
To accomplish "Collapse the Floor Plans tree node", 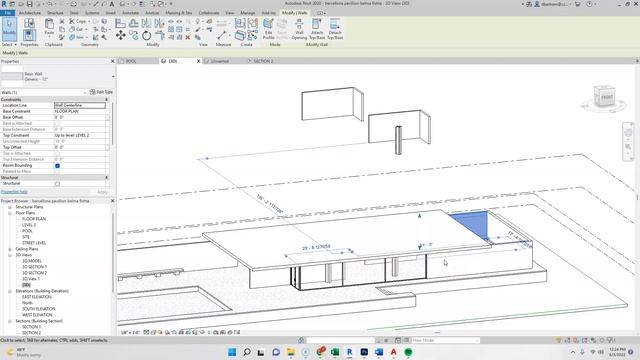I will click(x=10, y=213).
